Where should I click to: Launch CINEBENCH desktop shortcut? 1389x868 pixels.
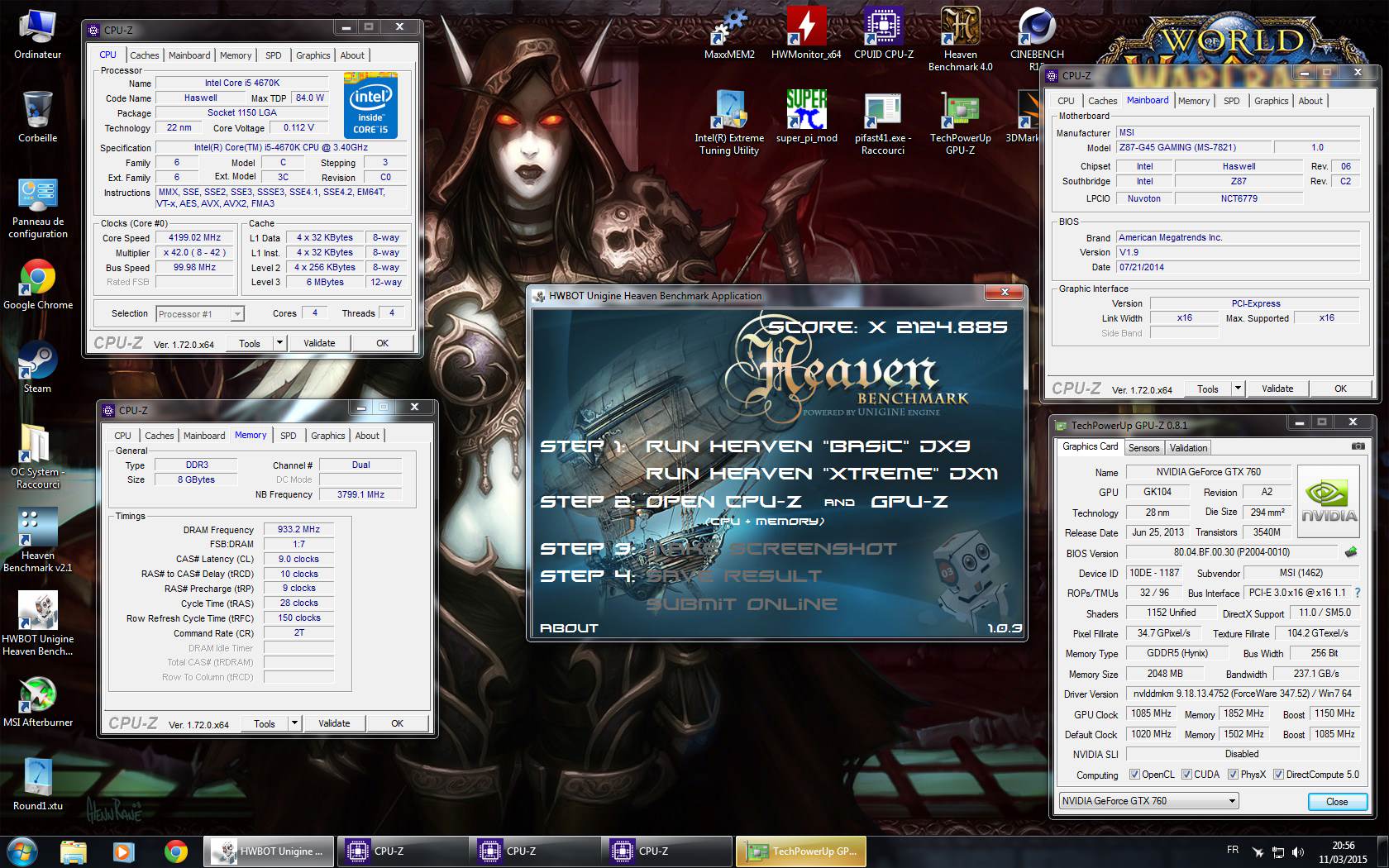pyautogui.click(x=1037, y=39)
